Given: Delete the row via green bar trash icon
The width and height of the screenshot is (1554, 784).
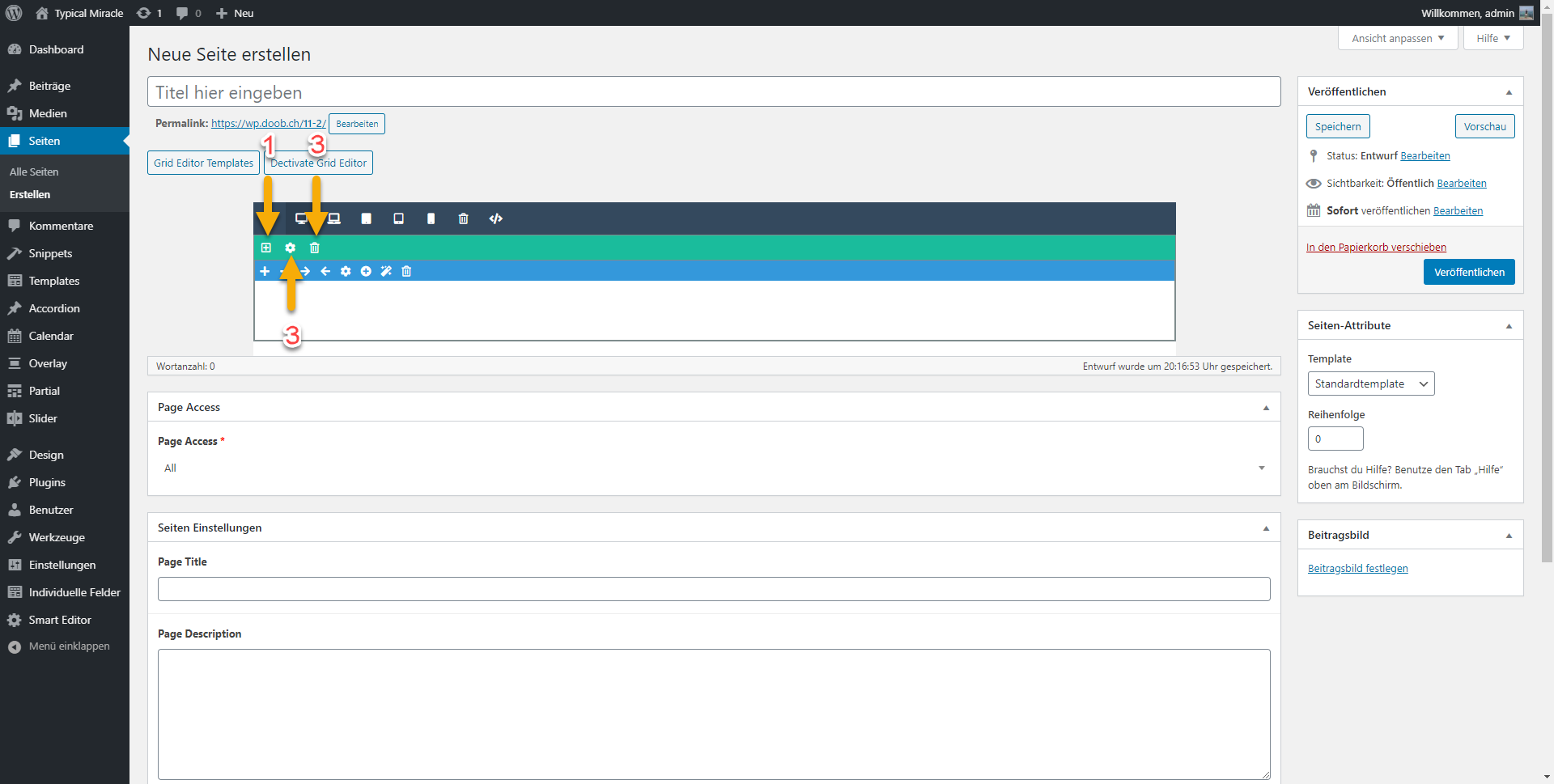Looking at the screenshot, I should (x=315, y=248).
